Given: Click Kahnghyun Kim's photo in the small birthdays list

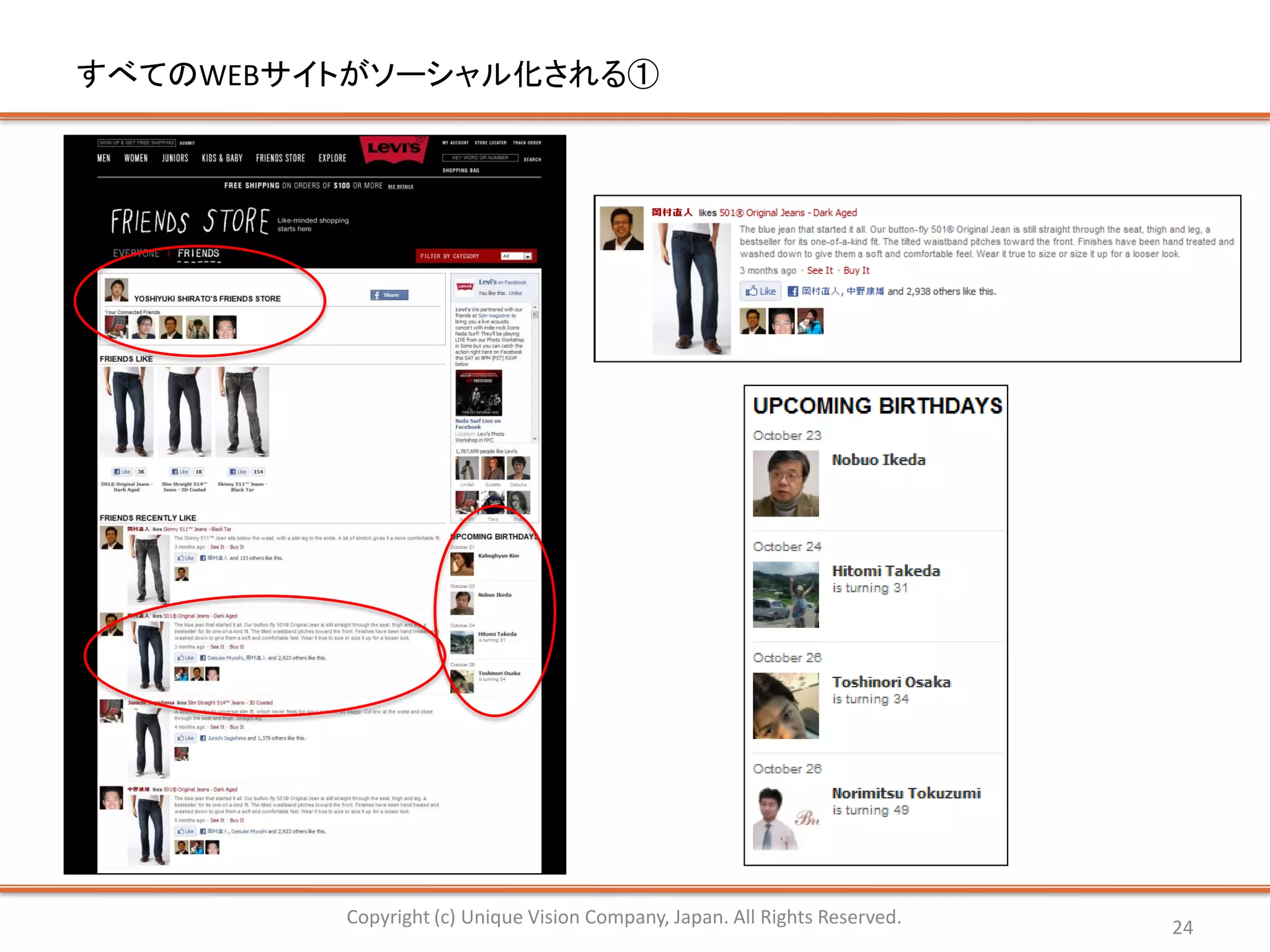Looking at the screenshot, I should point(462,564).
